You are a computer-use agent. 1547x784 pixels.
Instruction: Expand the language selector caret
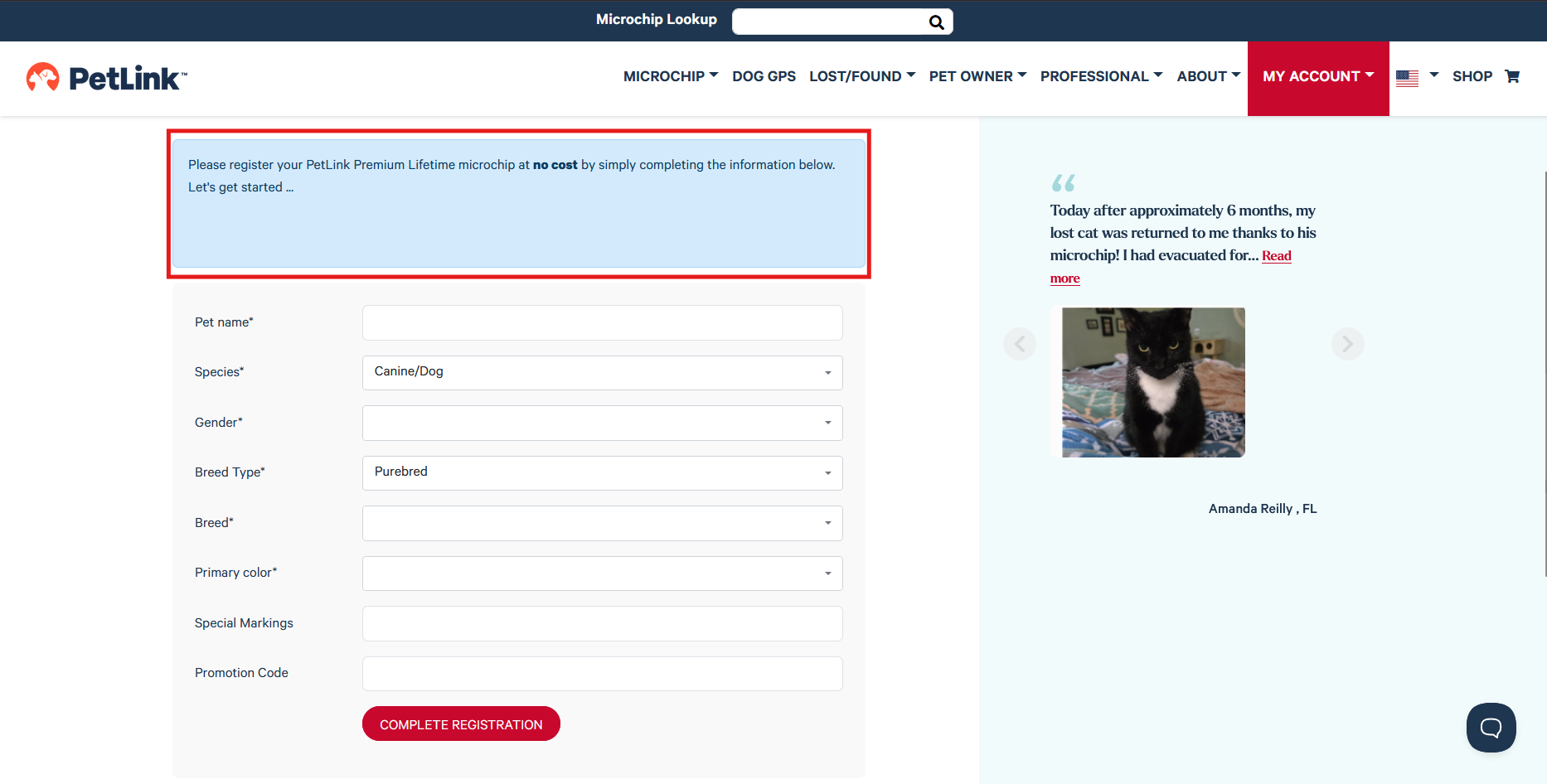coord(1434,75)
